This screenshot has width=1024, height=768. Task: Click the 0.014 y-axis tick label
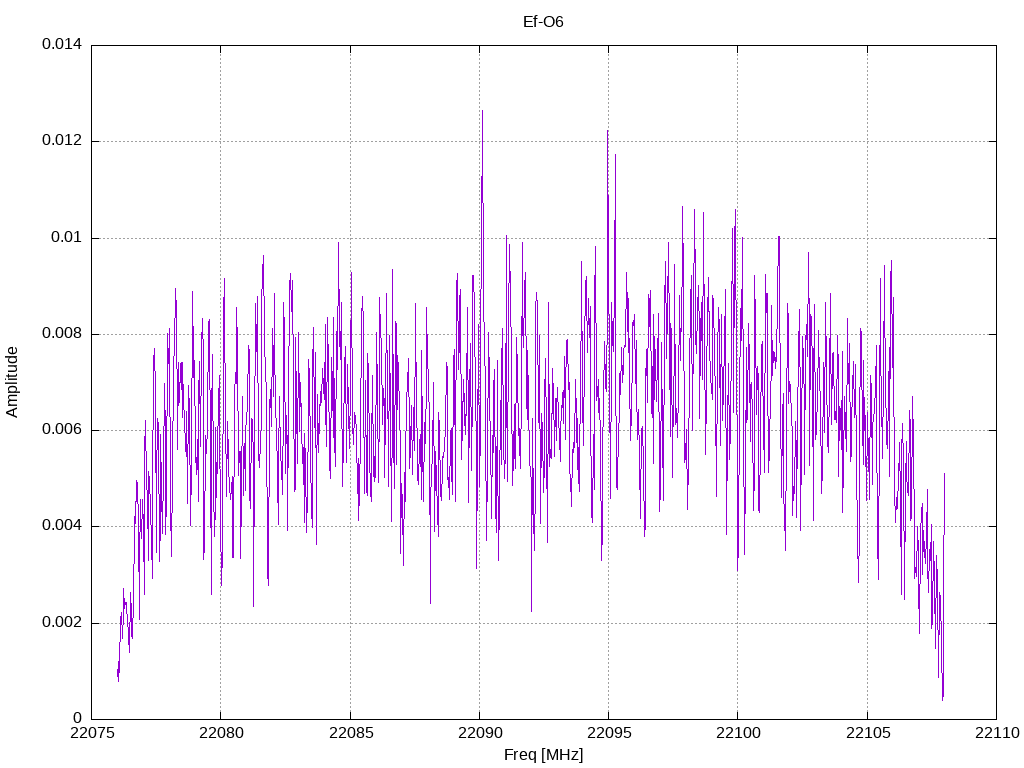tap(62, 44)
